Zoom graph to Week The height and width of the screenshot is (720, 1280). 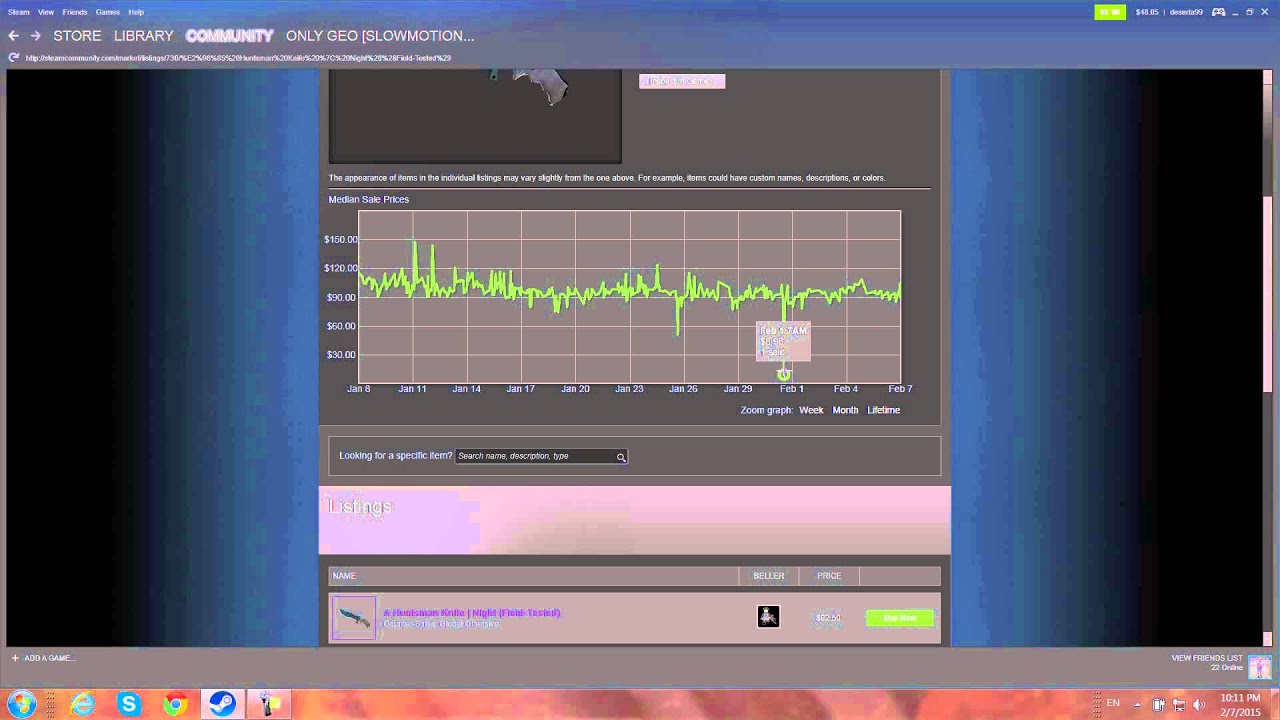click(811, 410)
